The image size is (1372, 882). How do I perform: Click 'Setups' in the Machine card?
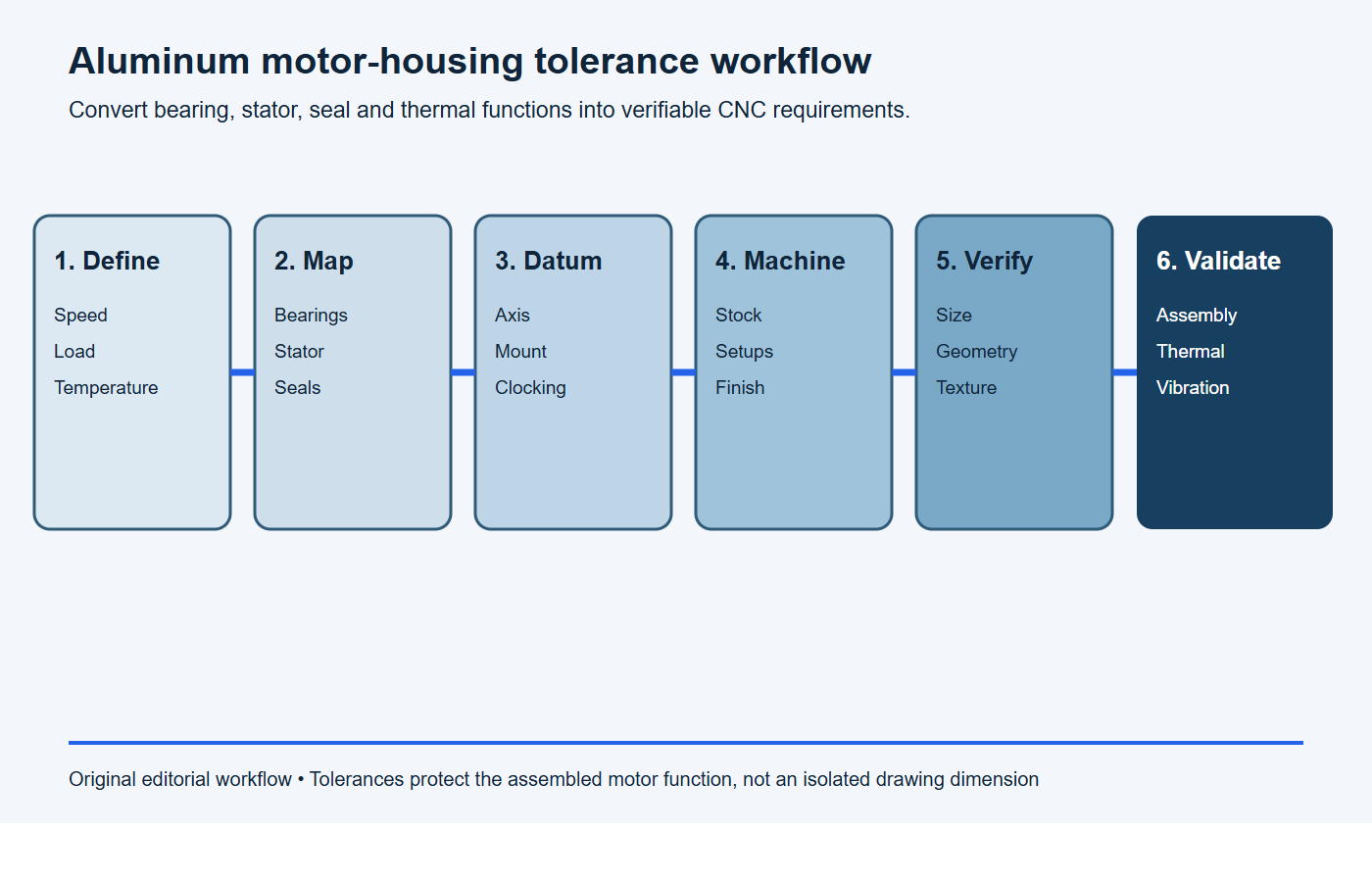(x=744, y=351)
